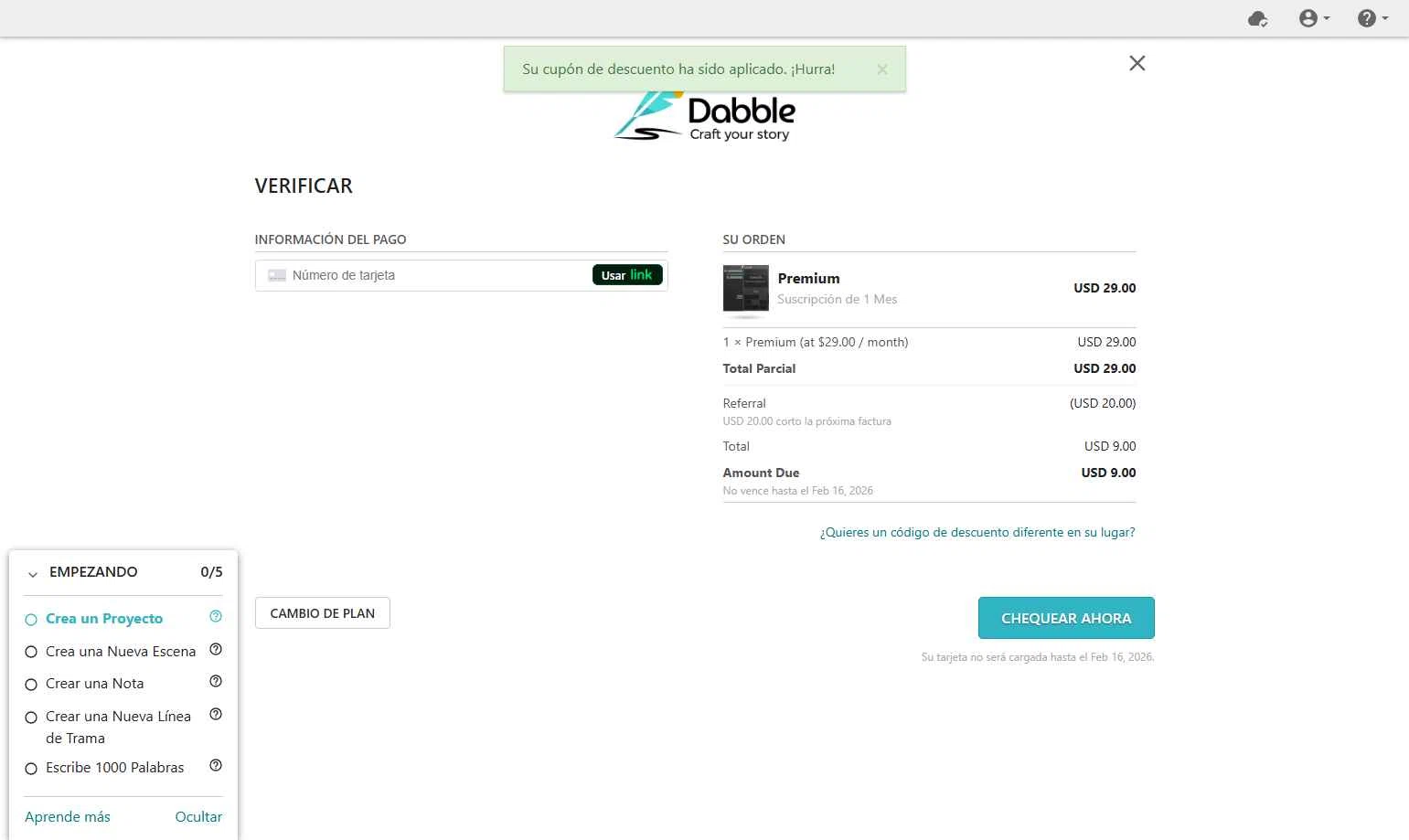Screen dimensions: 1409x840
Task: Click the Aprende más link
Action: click(68, 817)
